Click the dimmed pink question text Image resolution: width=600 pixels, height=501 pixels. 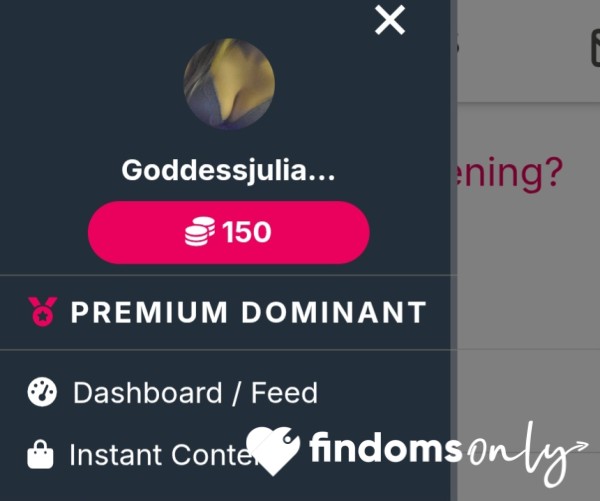[x=506, y=174]
